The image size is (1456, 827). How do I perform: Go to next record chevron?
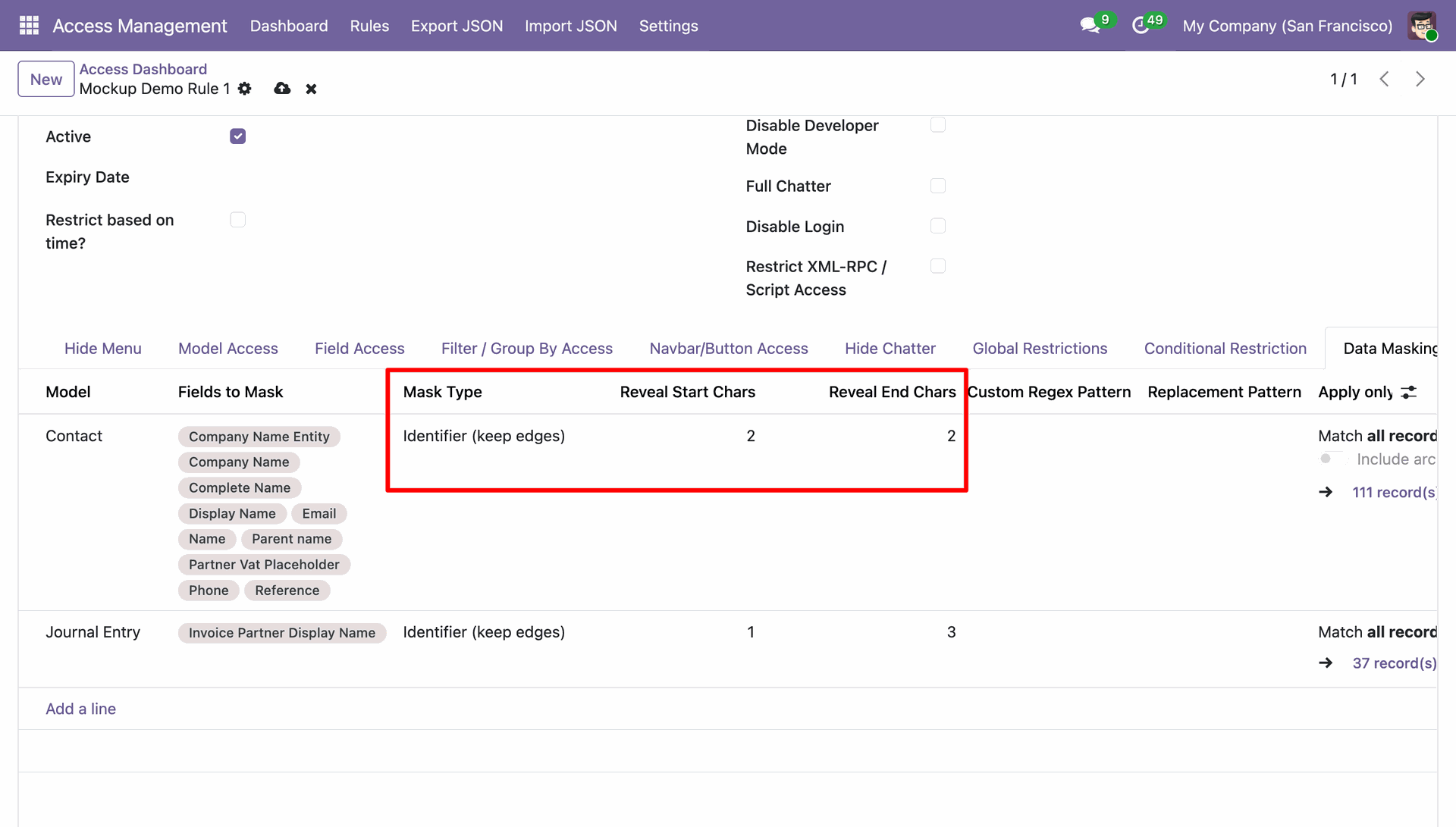(x=1420, y=79)
